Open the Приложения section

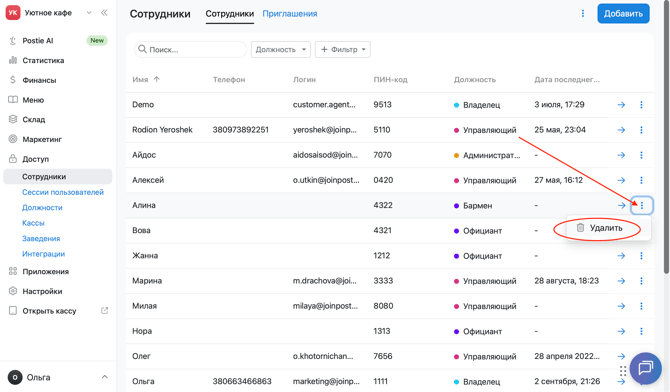tap(45, 271)
